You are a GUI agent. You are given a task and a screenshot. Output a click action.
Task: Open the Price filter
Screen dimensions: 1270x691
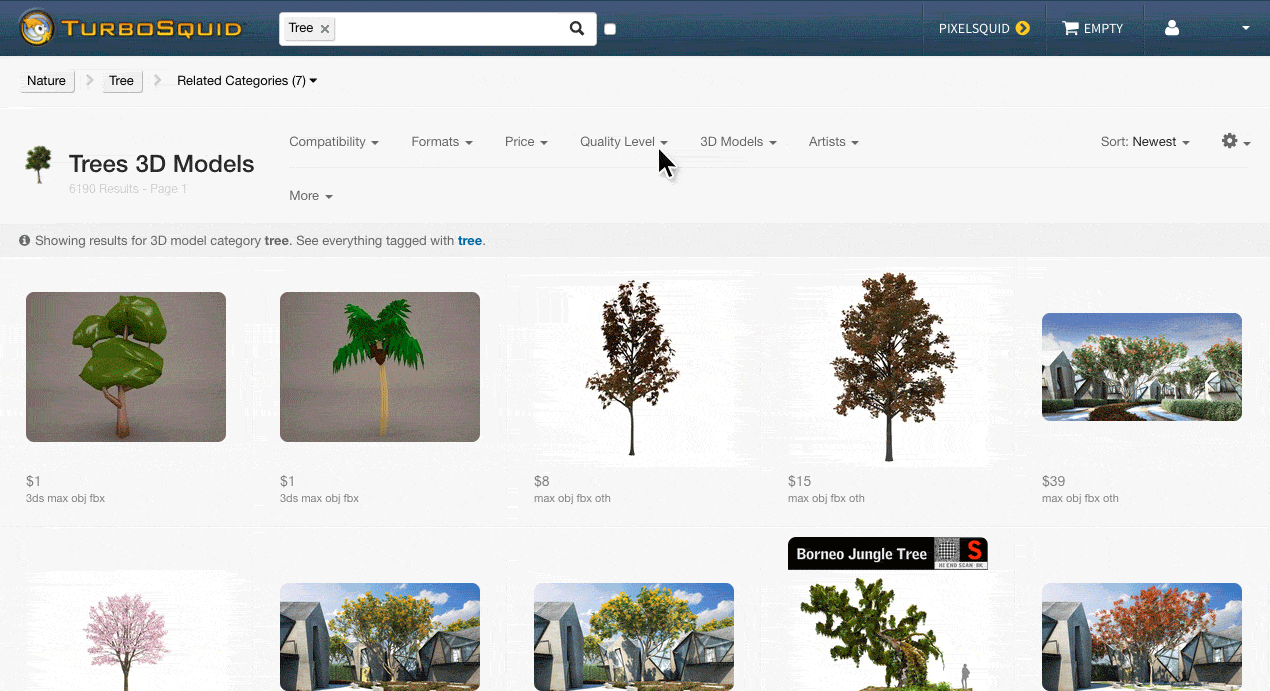tap(526, 142)
